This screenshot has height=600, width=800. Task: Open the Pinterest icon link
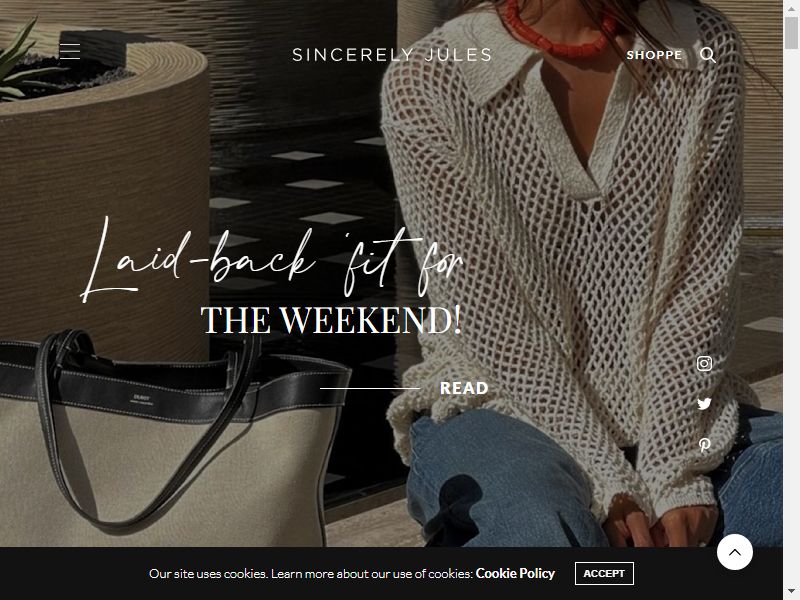point(704,445)
